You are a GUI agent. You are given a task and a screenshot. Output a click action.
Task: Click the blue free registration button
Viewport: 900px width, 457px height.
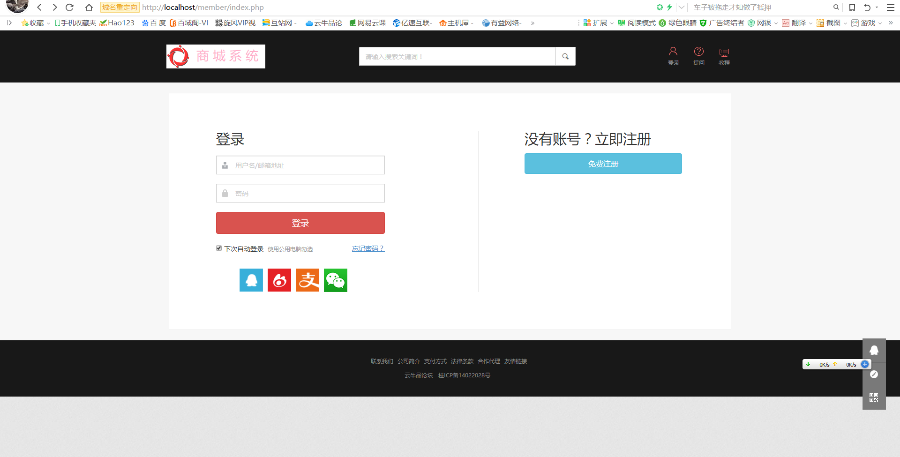click(x=603, y=164)
